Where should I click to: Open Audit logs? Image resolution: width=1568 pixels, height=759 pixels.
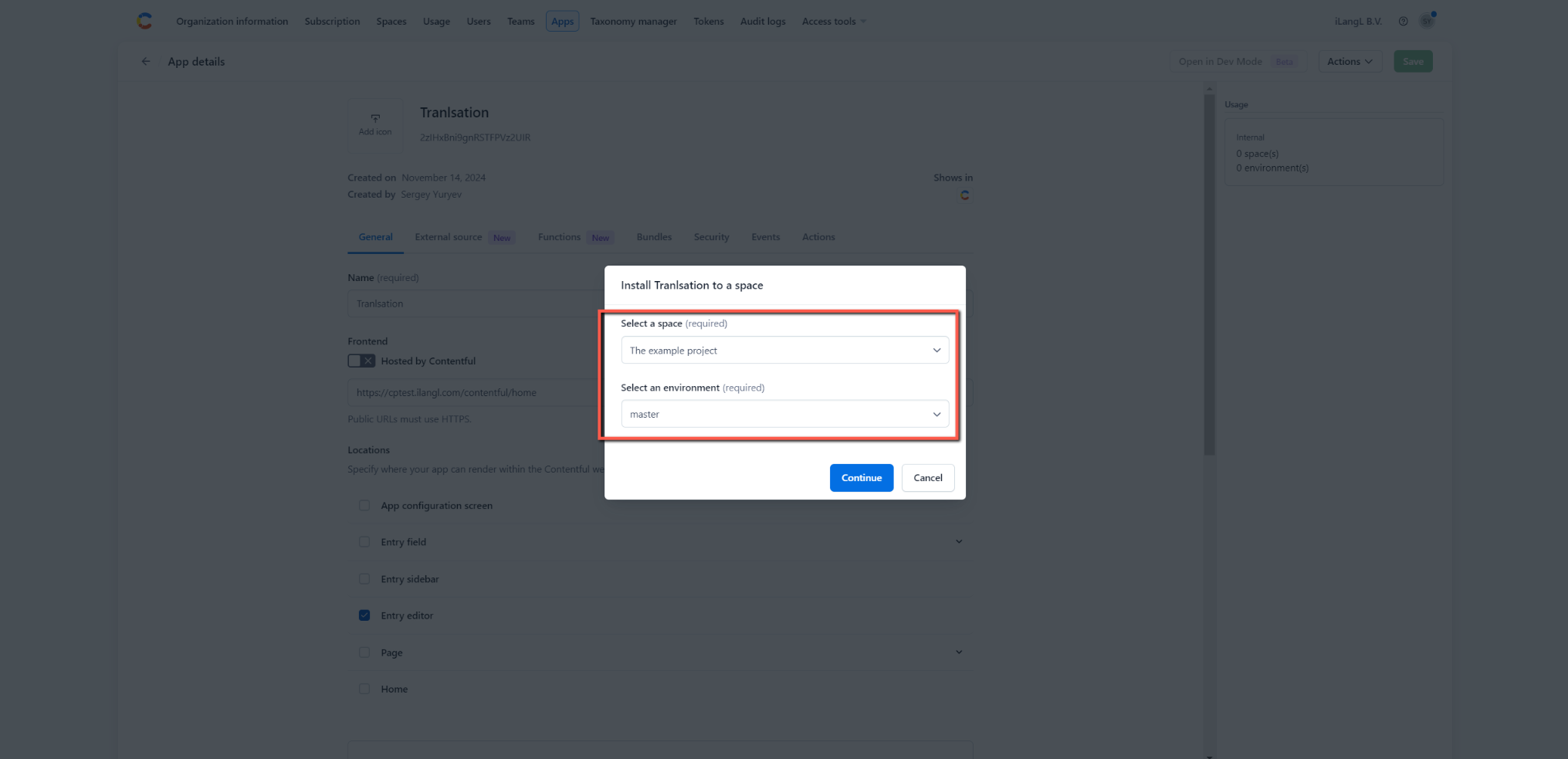click(763, 22)
